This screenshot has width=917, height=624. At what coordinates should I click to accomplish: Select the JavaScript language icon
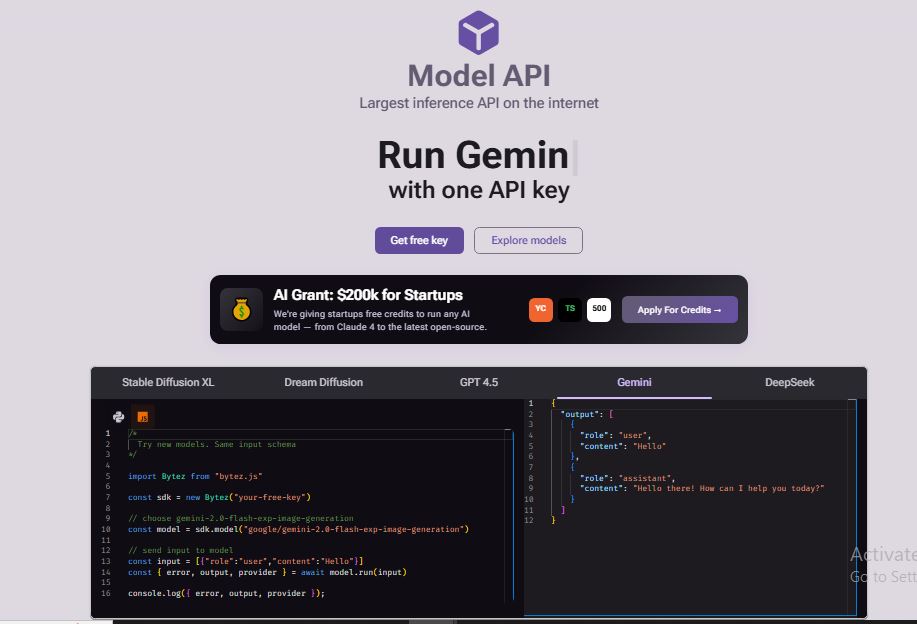click(x=143, y=417)
